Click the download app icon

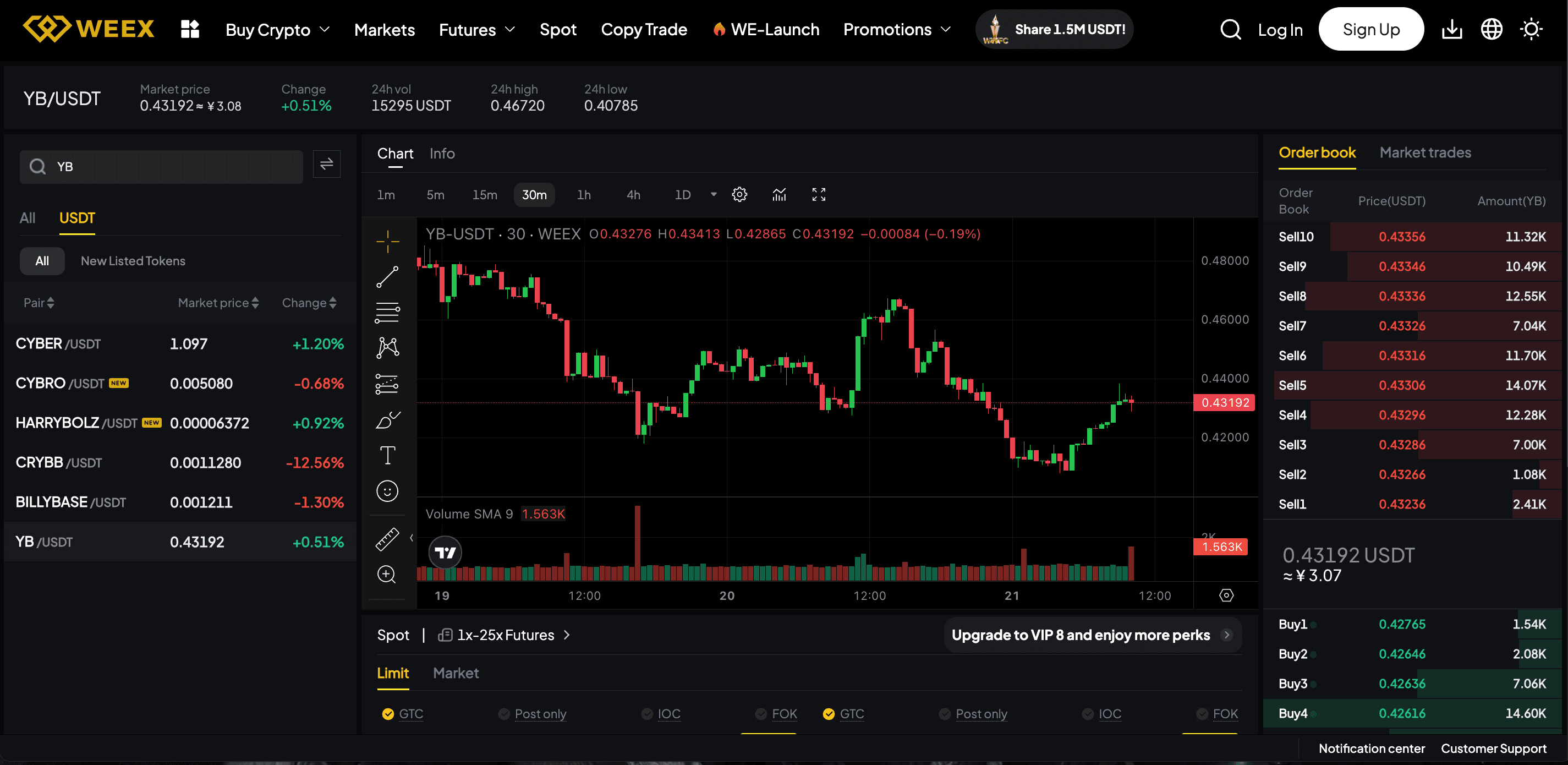(1452, 29)
